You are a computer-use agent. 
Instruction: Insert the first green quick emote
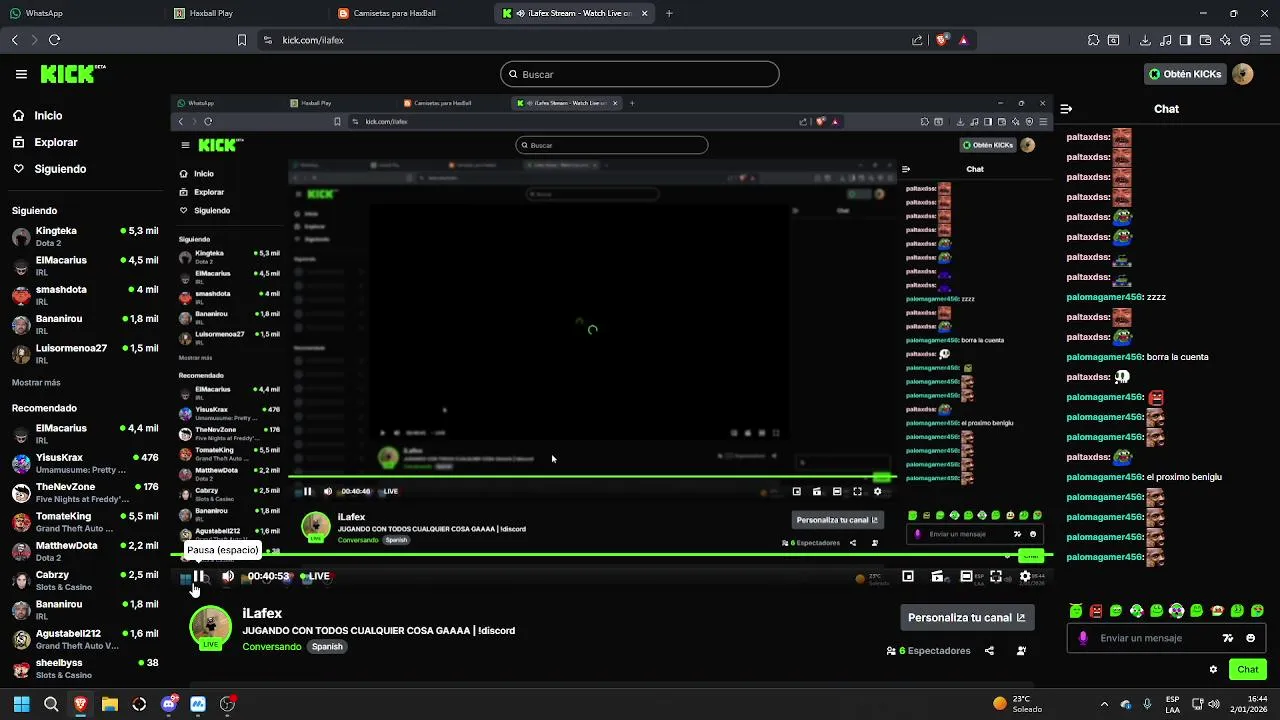1076,611
